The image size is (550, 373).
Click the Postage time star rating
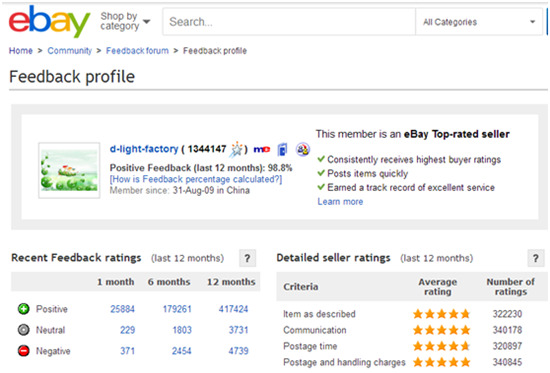[x=441, y=346]
